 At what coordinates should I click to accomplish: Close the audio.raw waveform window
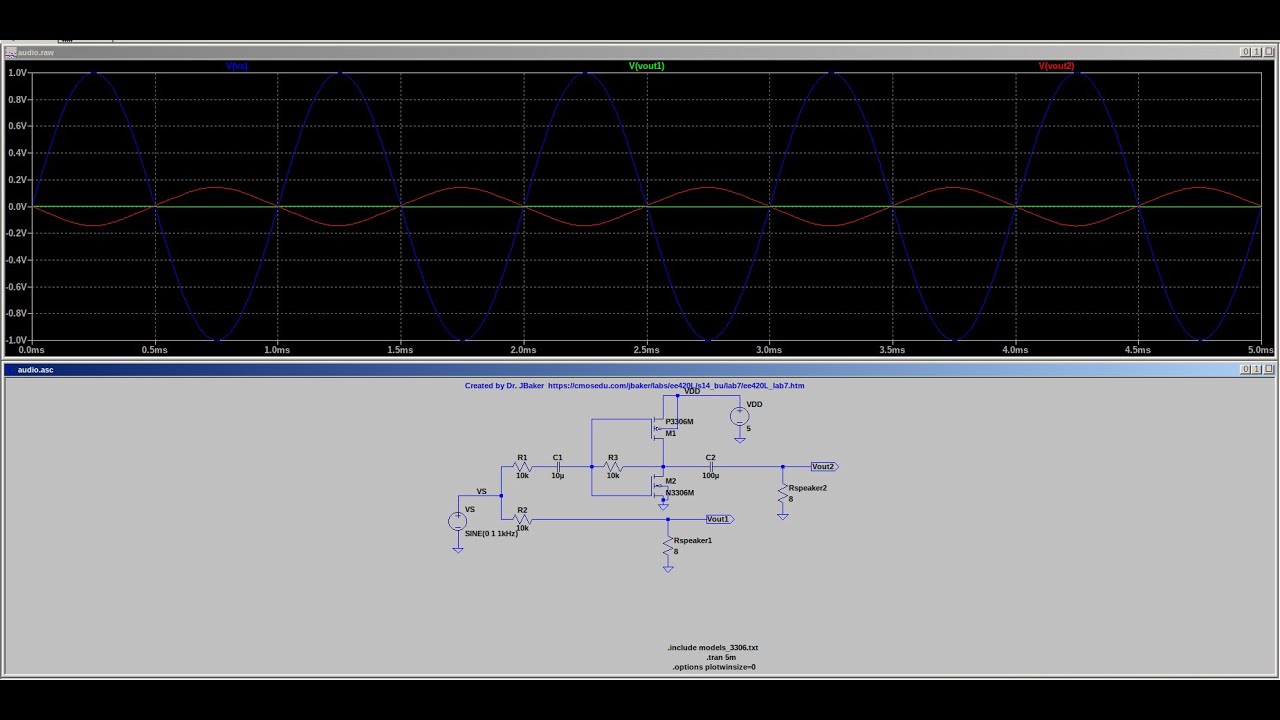(x=1270, y=52)
